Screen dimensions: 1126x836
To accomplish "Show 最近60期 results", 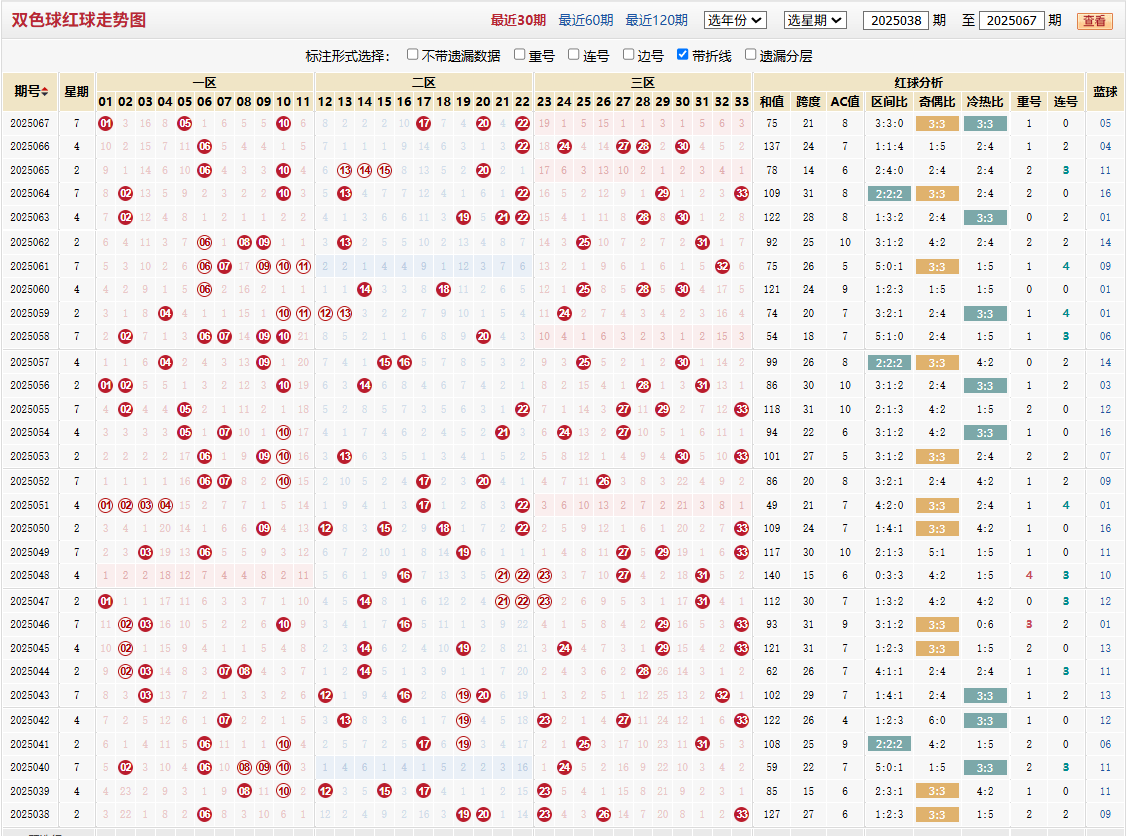I will point(586,20).
